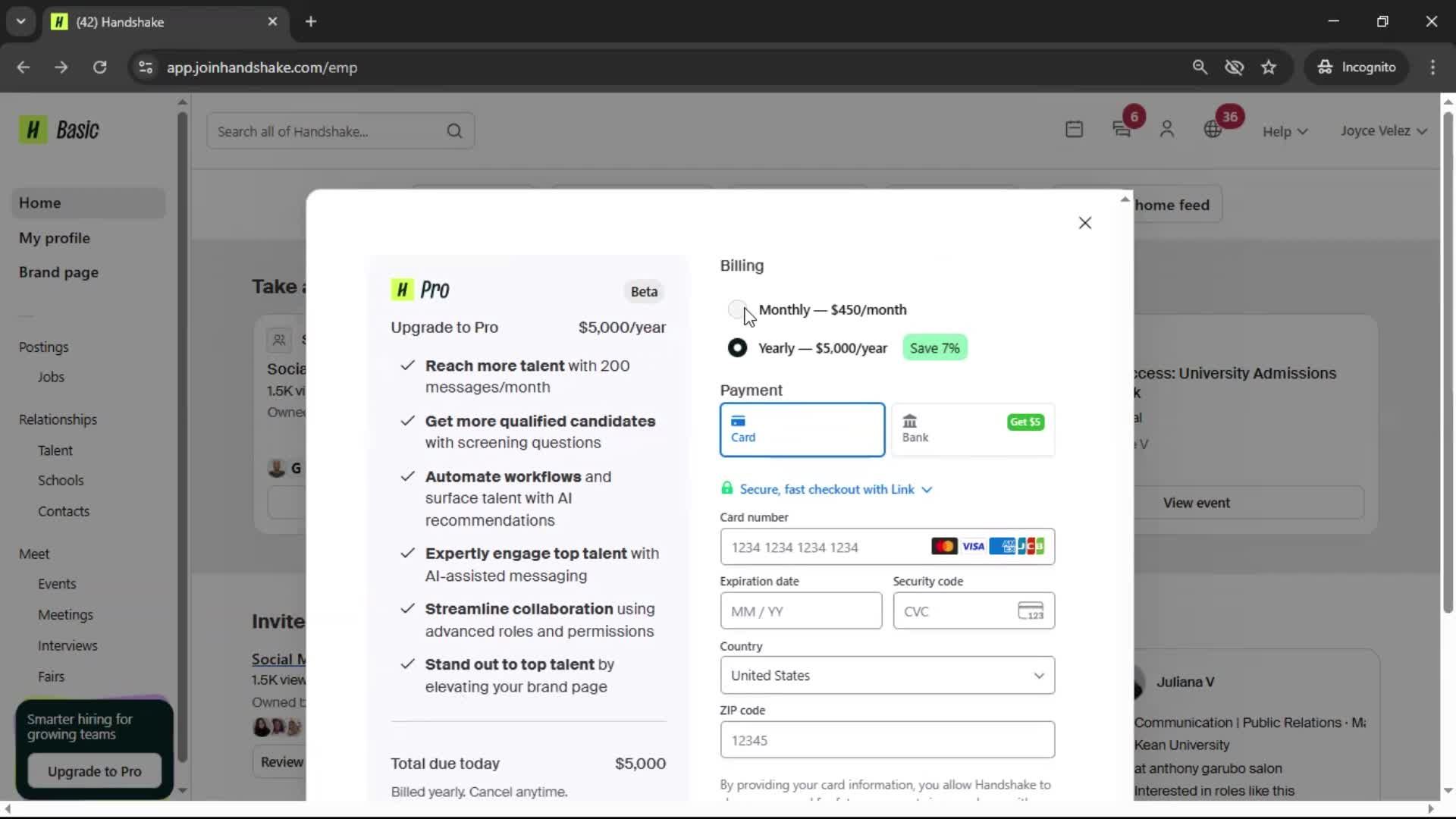Viewport: 1456px width, 819px height.
Task: Open the person profile icon in header
Action: (1167, 130)
